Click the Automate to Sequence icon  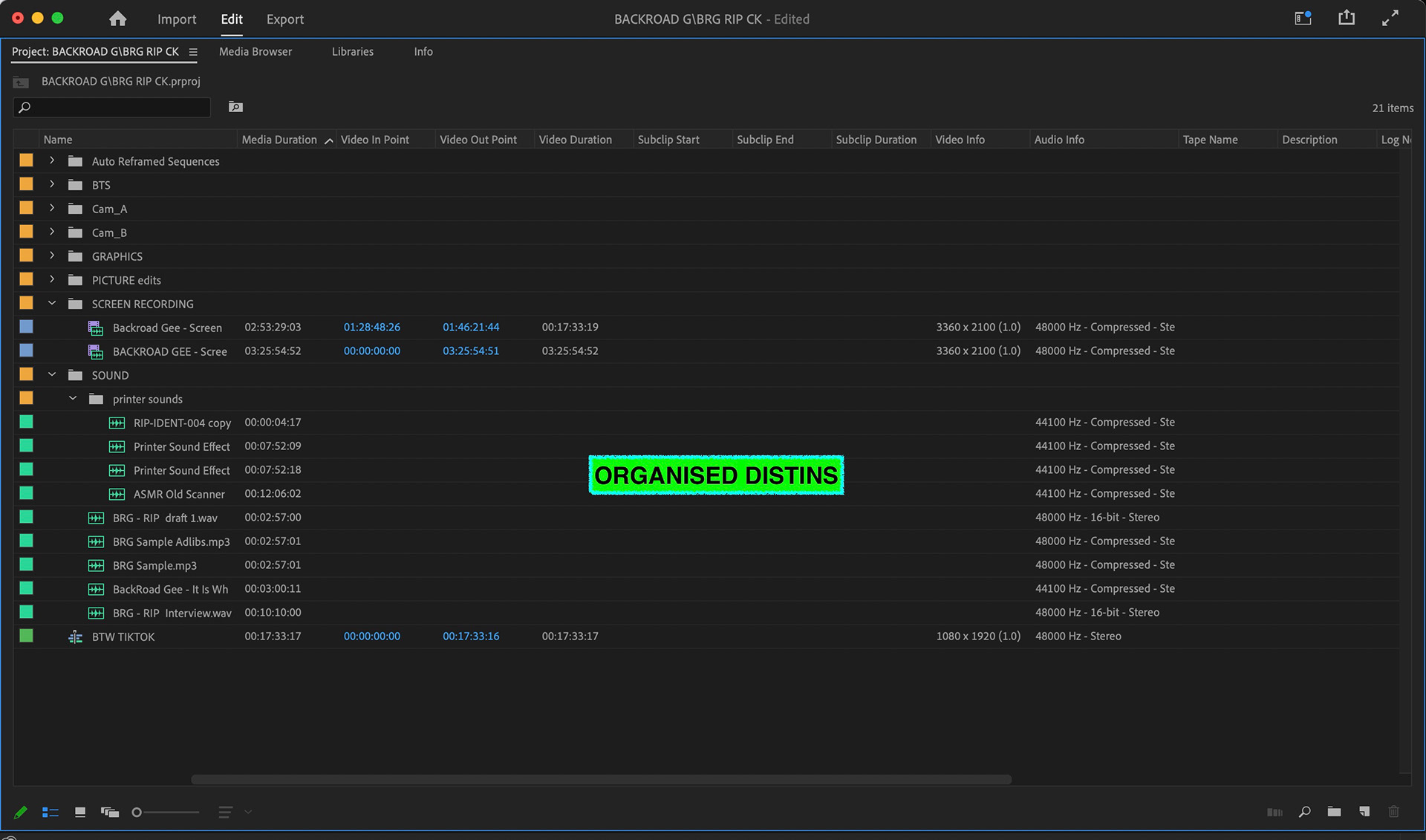point(1274,812)
